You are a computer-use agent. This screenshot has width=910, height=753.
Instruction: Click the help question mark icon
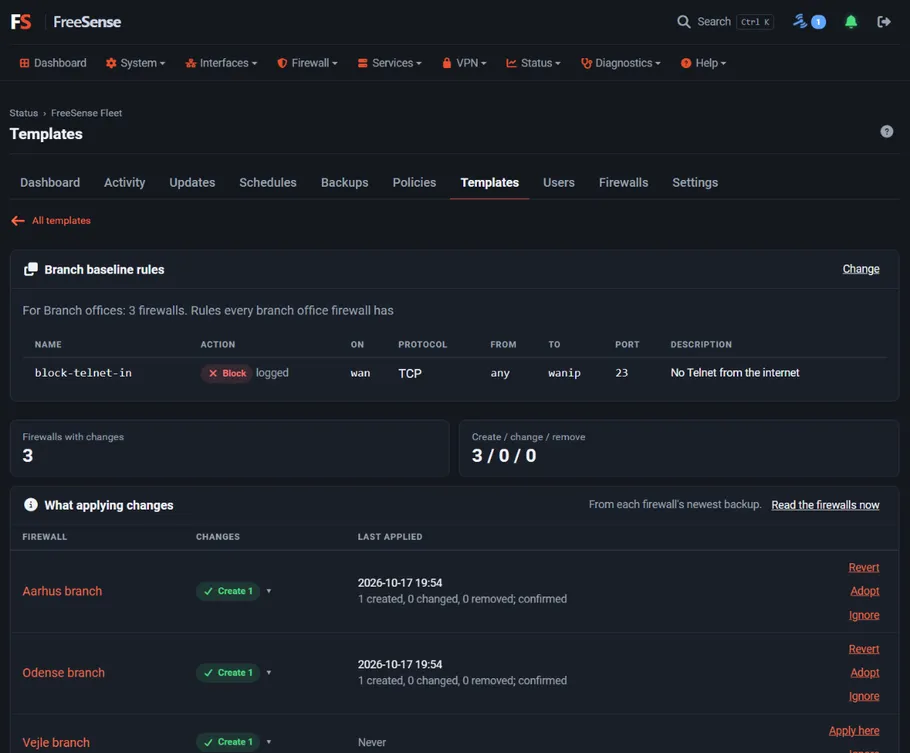(886, 131)
